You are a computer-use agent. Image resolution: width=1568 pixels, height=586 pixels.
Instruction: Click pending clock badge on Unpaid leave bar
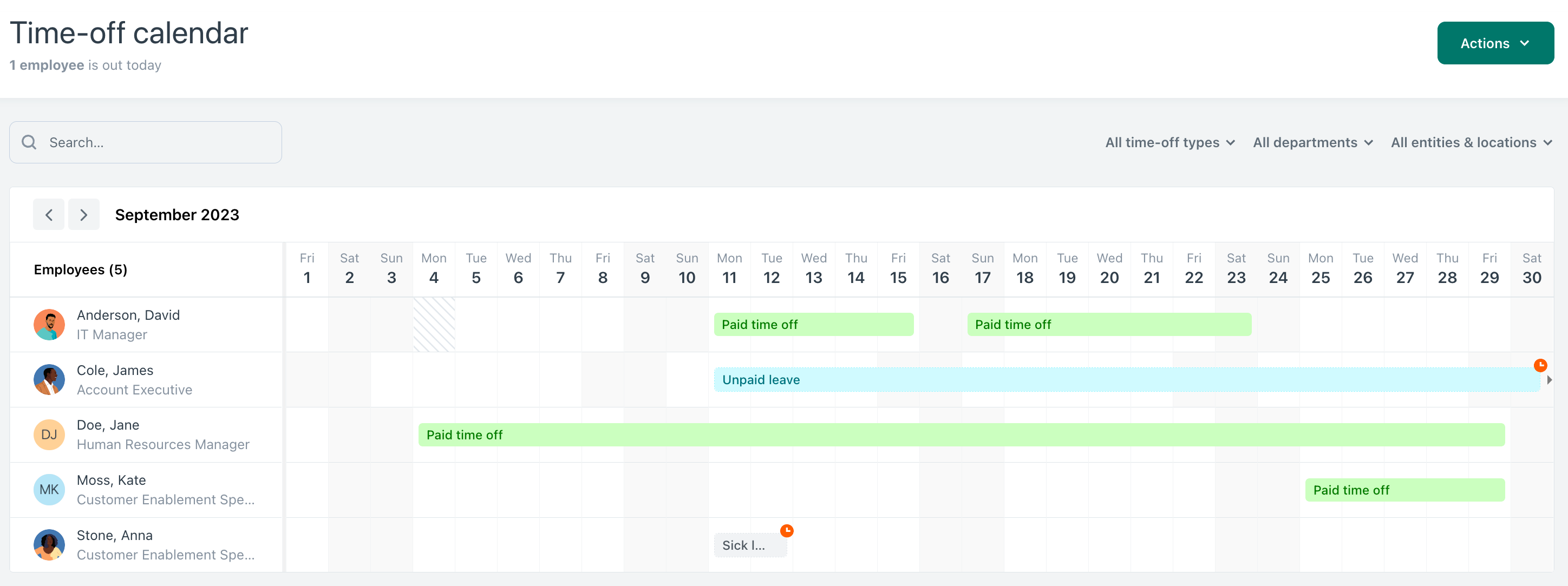tap(1540, 365)
